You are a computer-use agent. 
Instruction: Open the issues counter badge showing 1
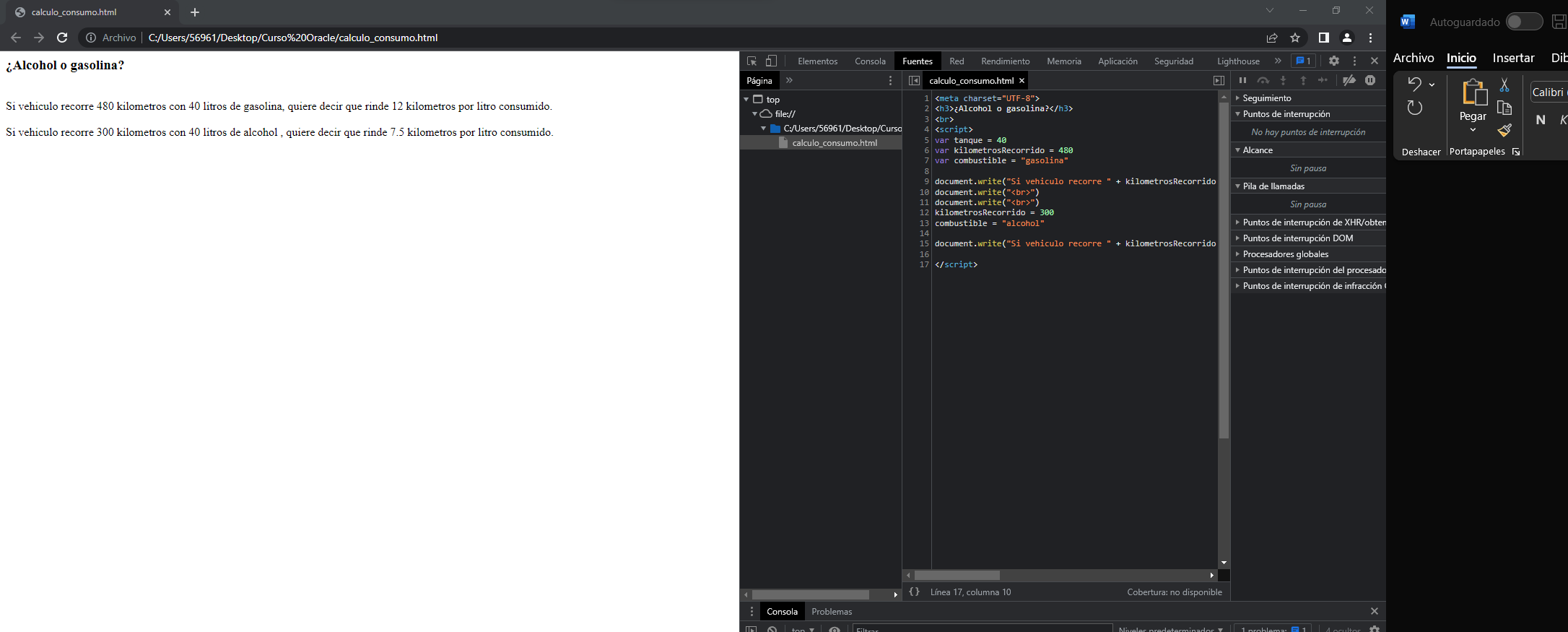click(1304, 61)
